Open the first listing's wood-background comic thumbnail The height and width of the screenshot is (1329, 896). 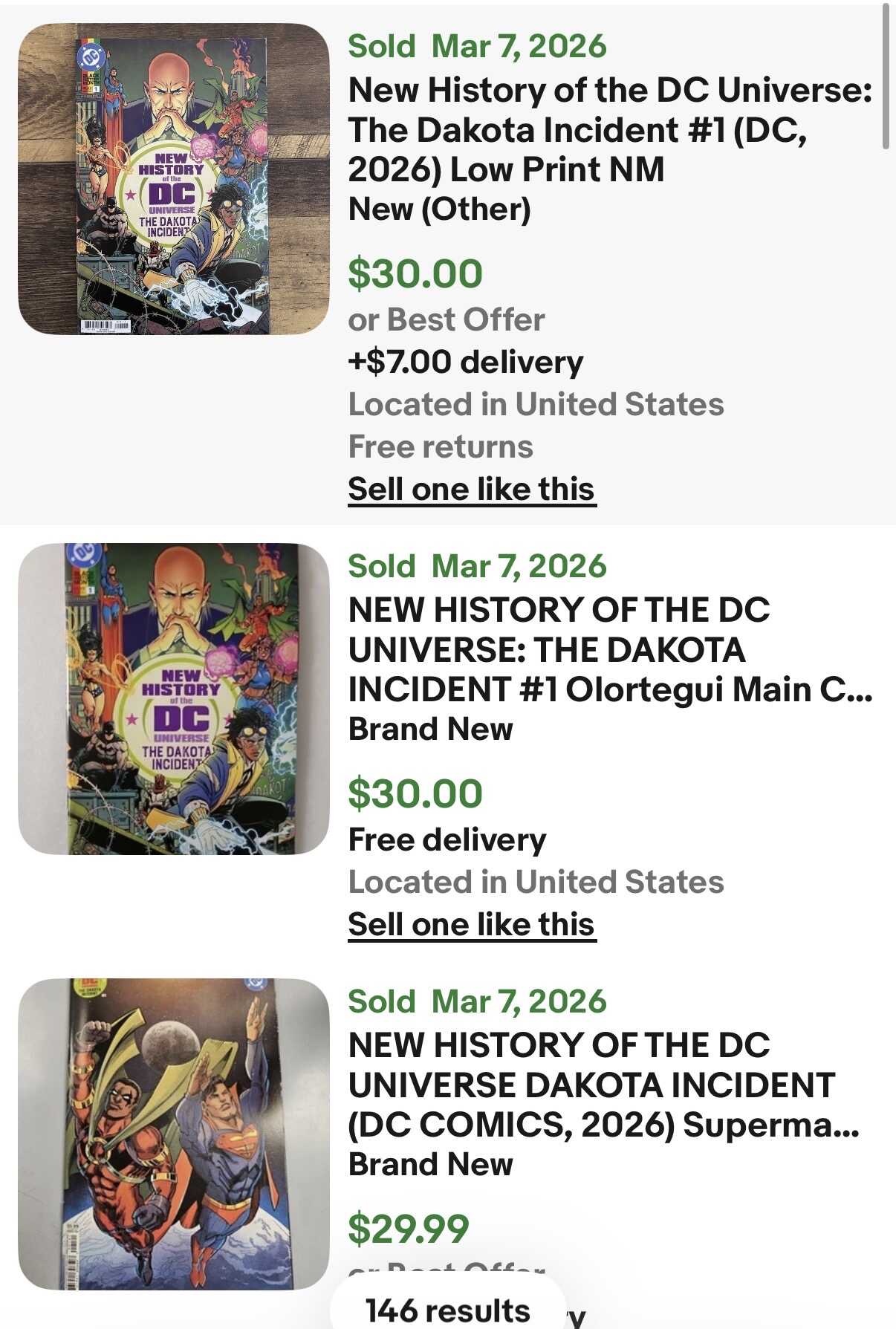pos(173,179)
